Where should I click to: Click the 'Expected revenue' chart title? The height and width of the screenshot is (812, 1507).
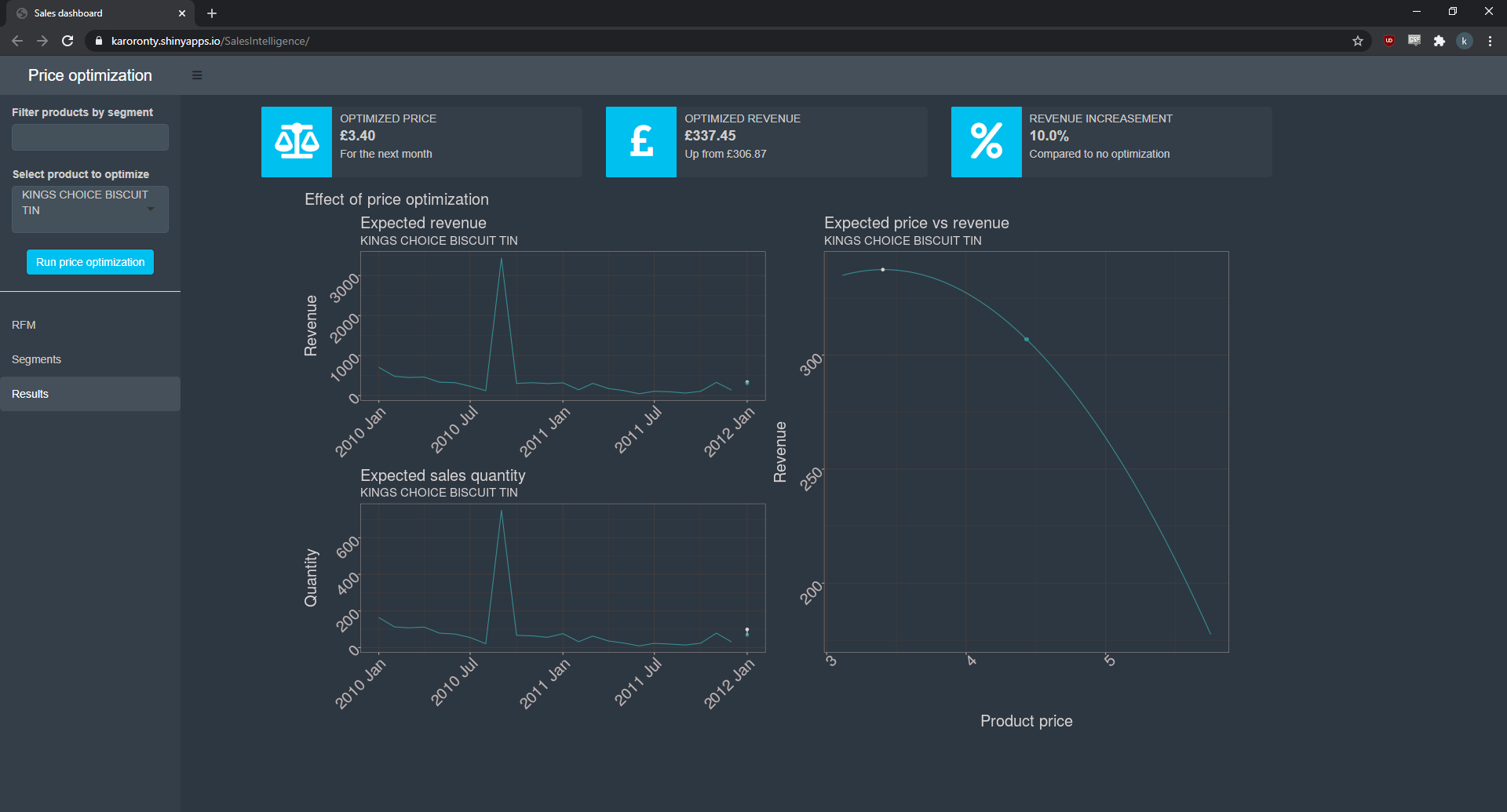coord(423,223)
